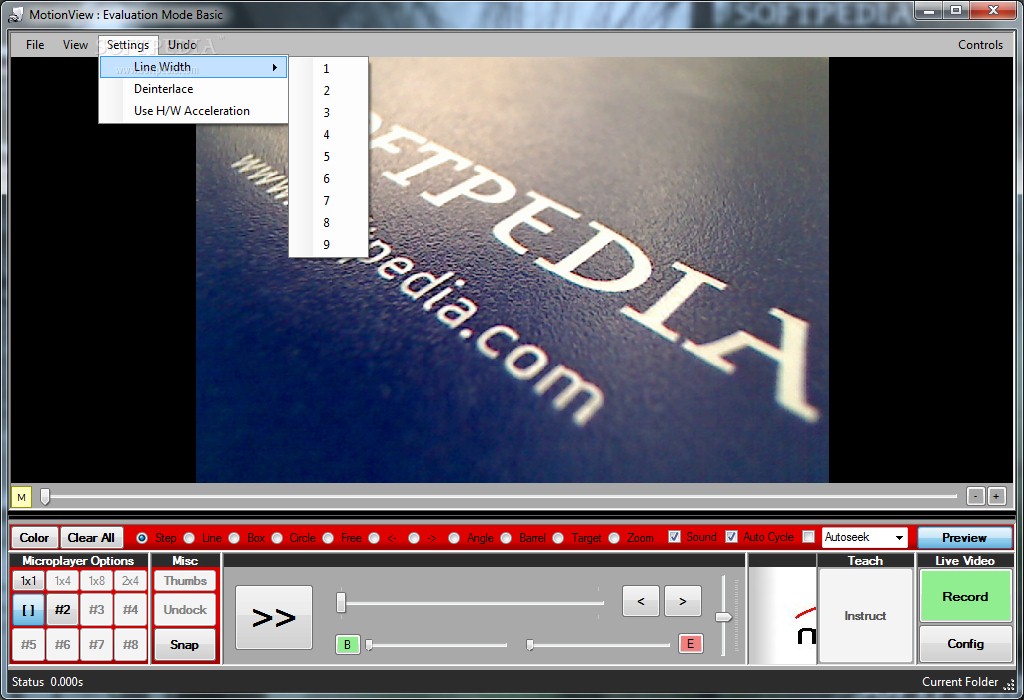This screenshot has width=1024, height=700.
Task: Click the Snap button
Action: tap(185, 644)
